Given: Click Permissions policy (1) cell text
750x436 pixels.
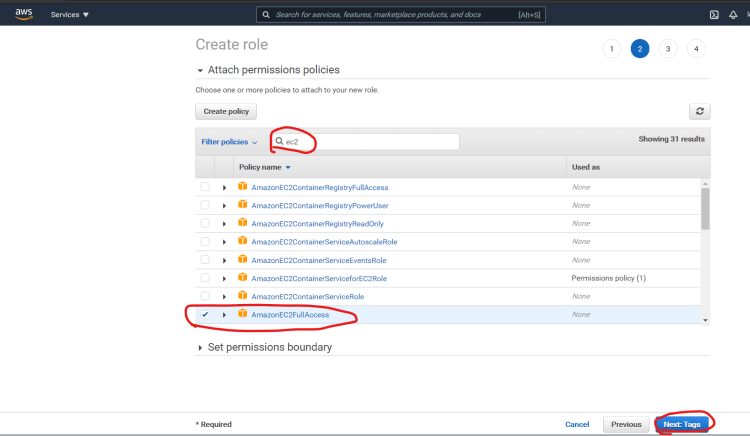Looking at the screenshot, I should [x=608, y=278].
